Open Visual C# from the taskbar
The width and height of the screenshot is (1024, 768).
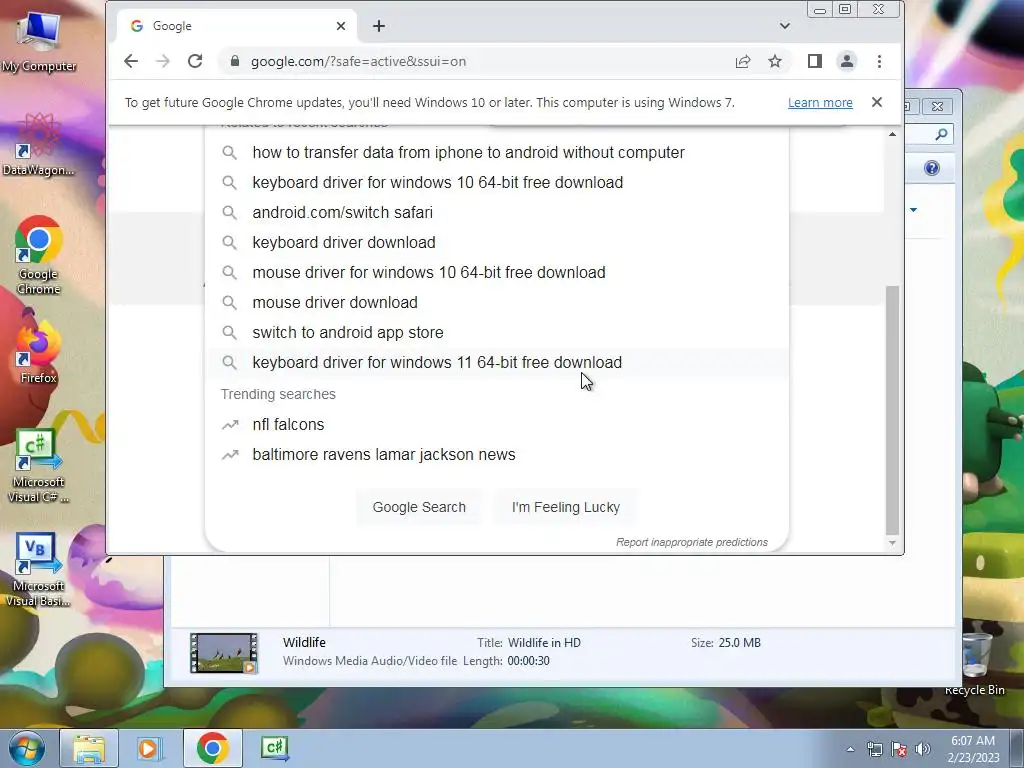[x=274, y=748]
